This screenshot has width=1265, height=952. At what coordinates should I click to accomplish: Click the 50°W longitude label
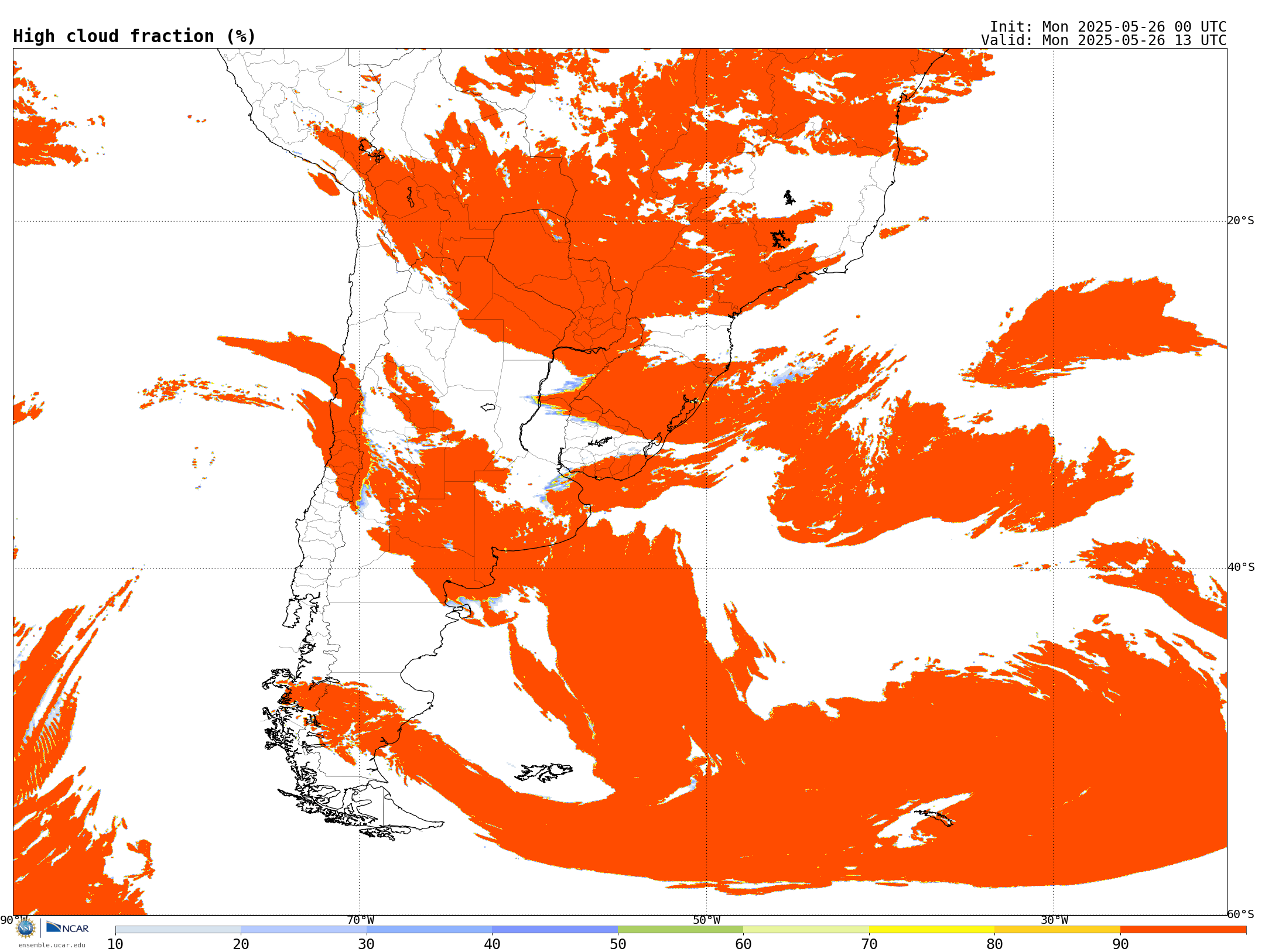[707, 920]
